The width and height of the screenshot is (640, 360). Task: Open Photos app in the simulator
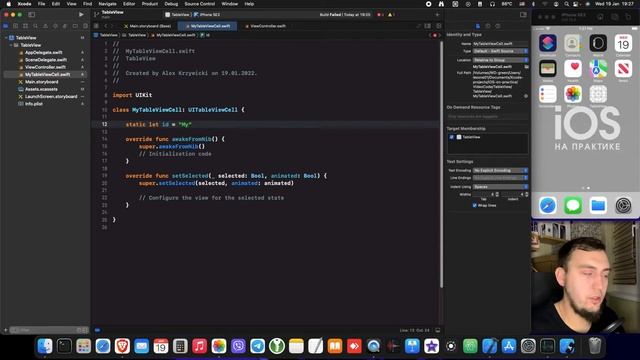[573, 94]
